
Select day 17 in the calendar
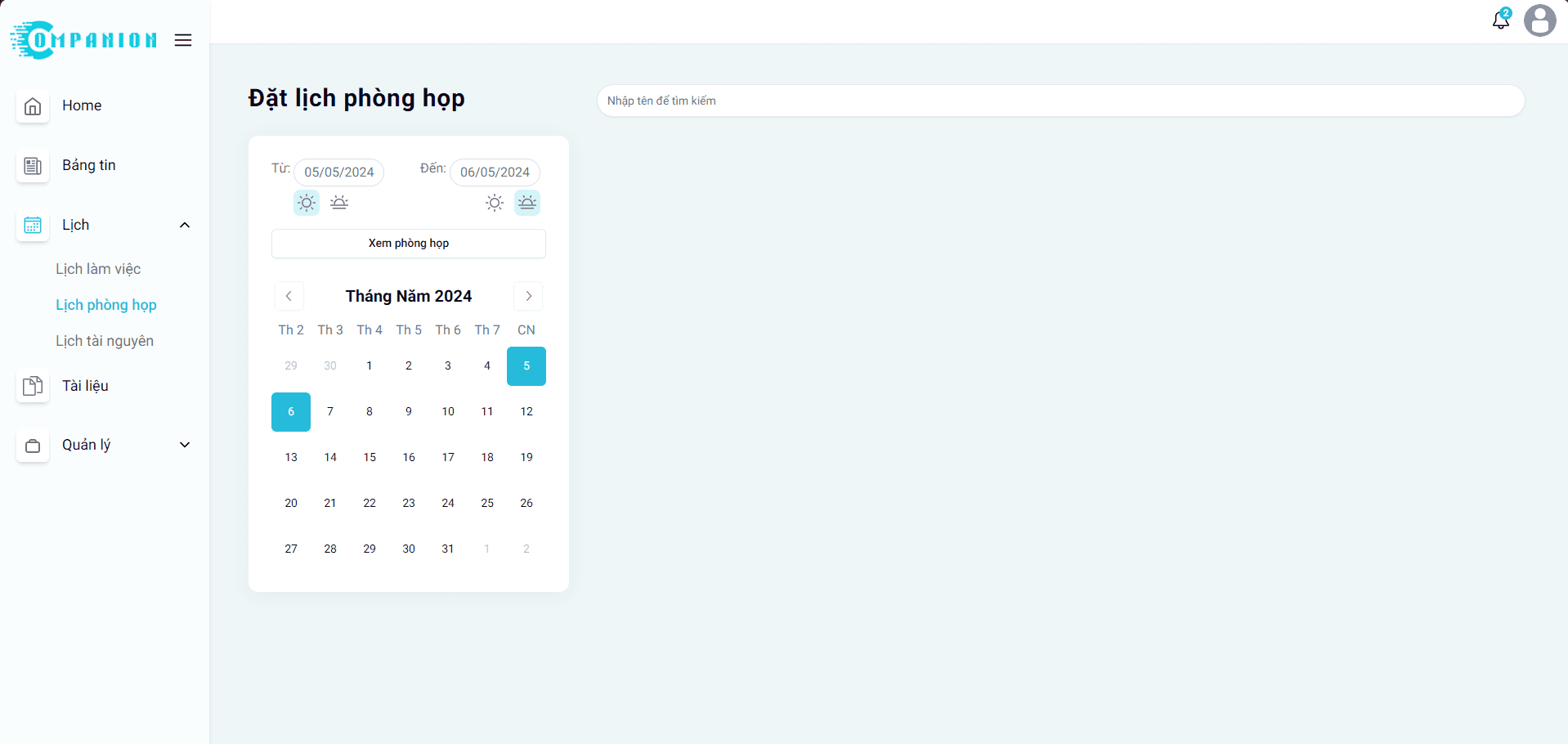pos(448,458)
